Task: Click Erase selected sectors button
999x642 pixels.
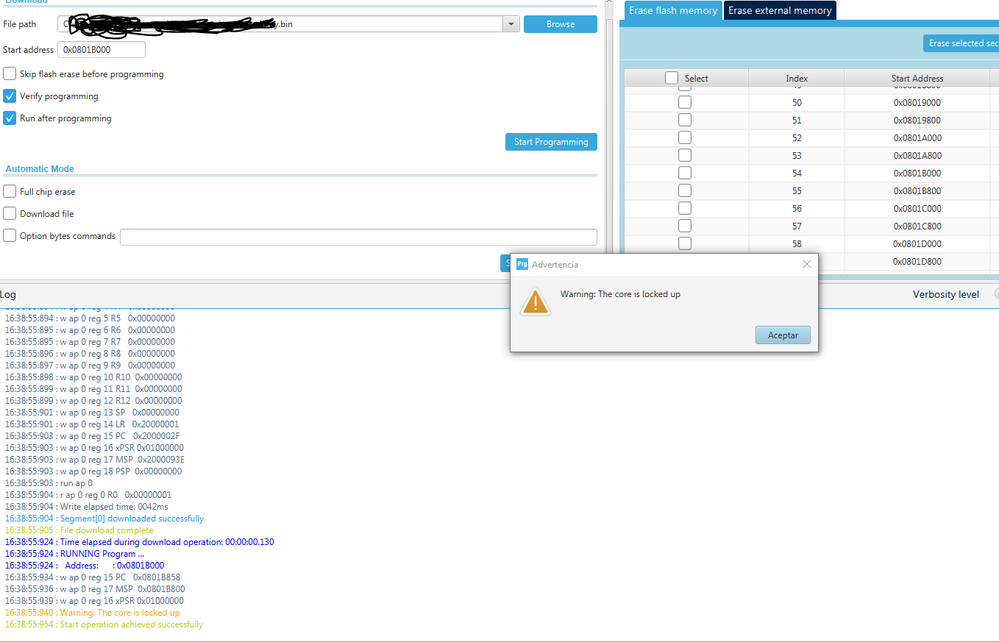Action: point(961,43)
